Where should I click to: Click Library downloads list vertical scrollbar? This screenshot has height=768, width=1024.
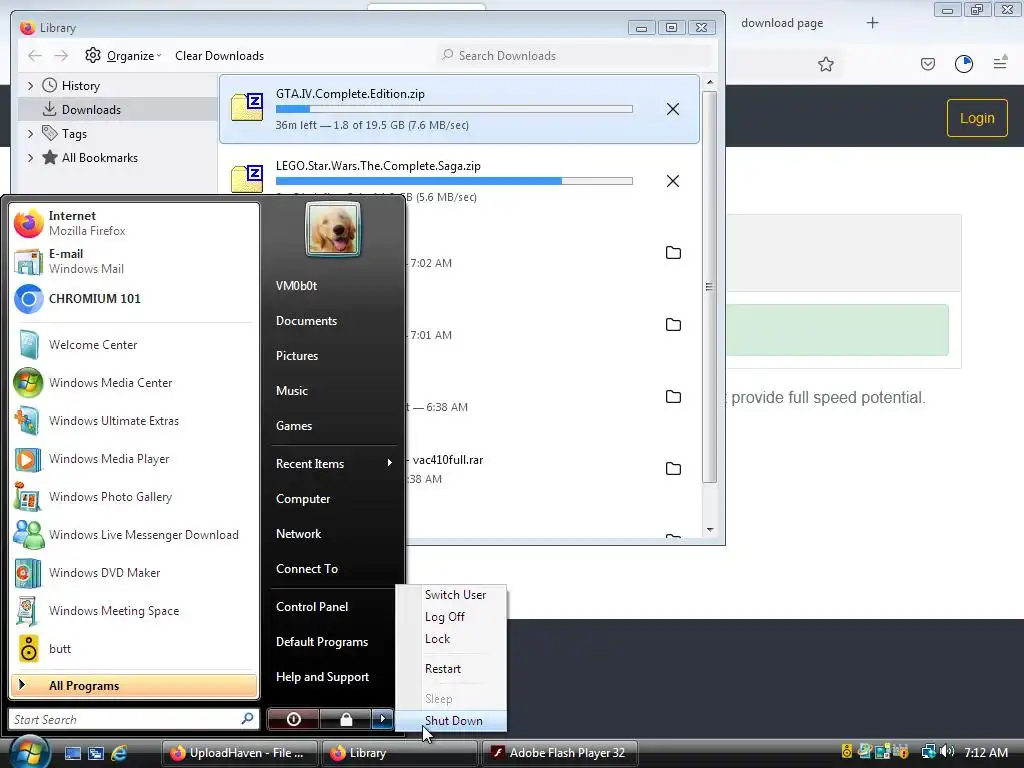710,287
